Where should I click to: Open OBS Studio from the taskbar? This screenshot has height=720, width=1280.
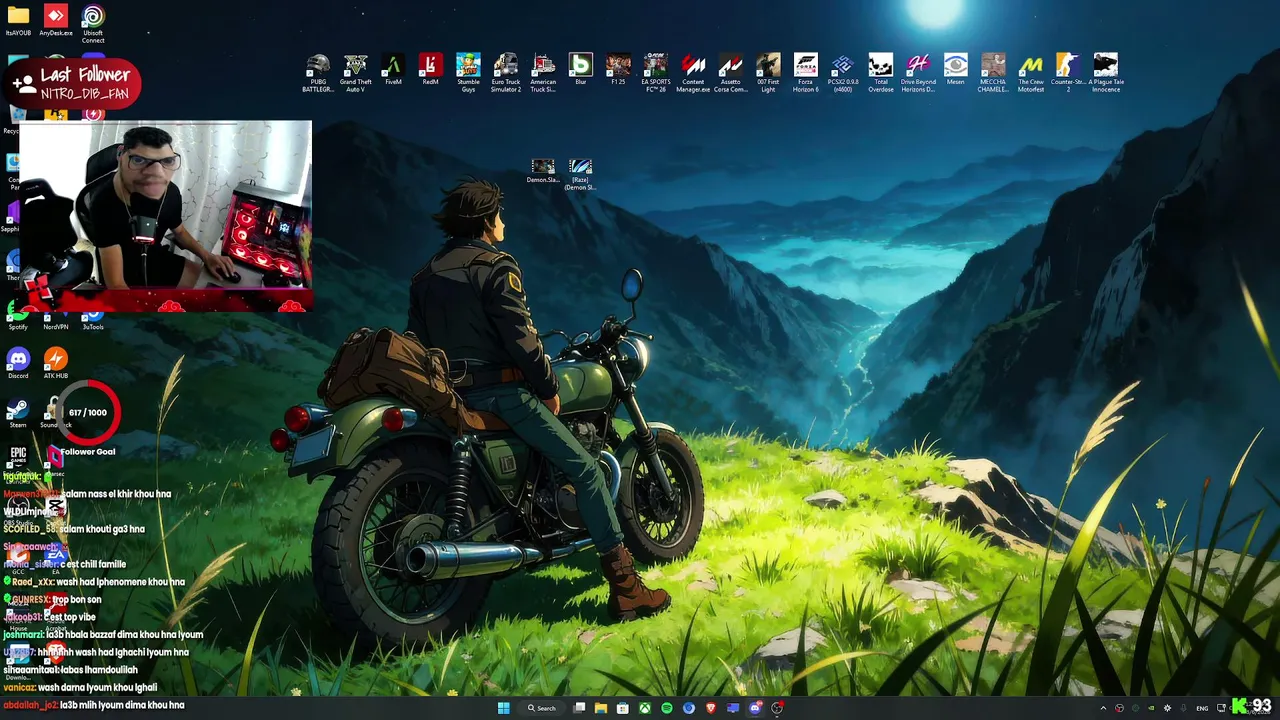[x=777, y=708]
